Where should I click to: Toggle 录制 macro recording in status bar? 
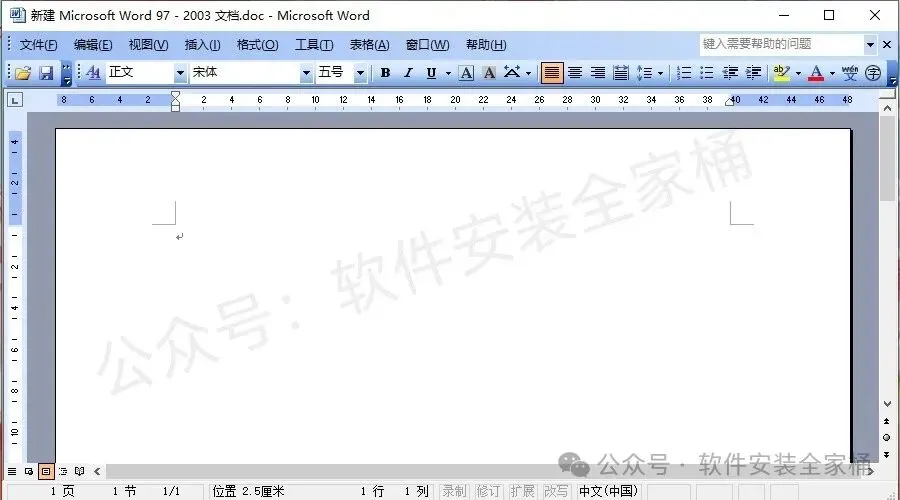tap(454, 491)
